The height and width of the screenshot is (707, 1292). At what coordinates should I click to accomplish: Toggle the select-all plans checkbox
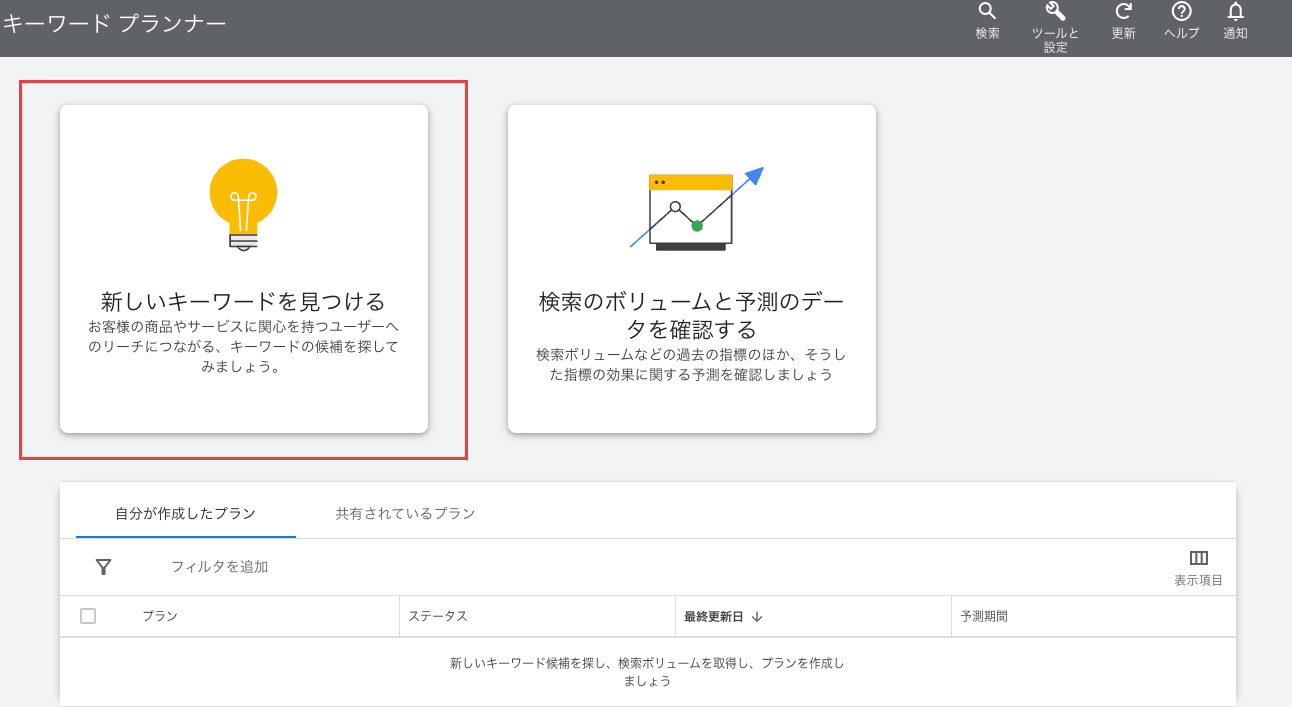(x=88, y=616)
